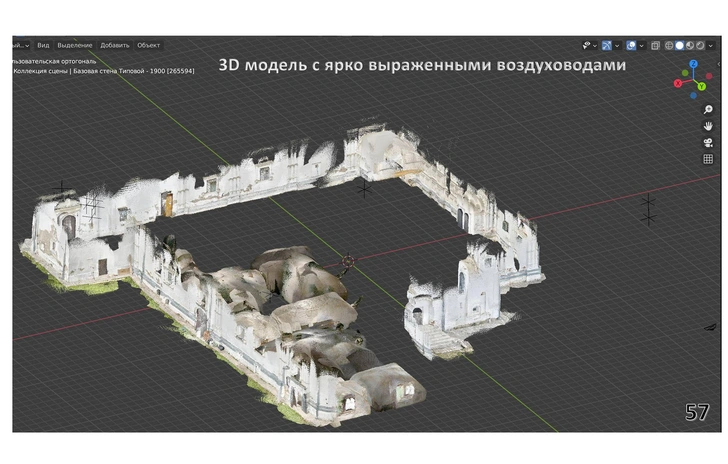Click the slide number 57
Screen dimensions: 728x464
(x=697, y=412)
